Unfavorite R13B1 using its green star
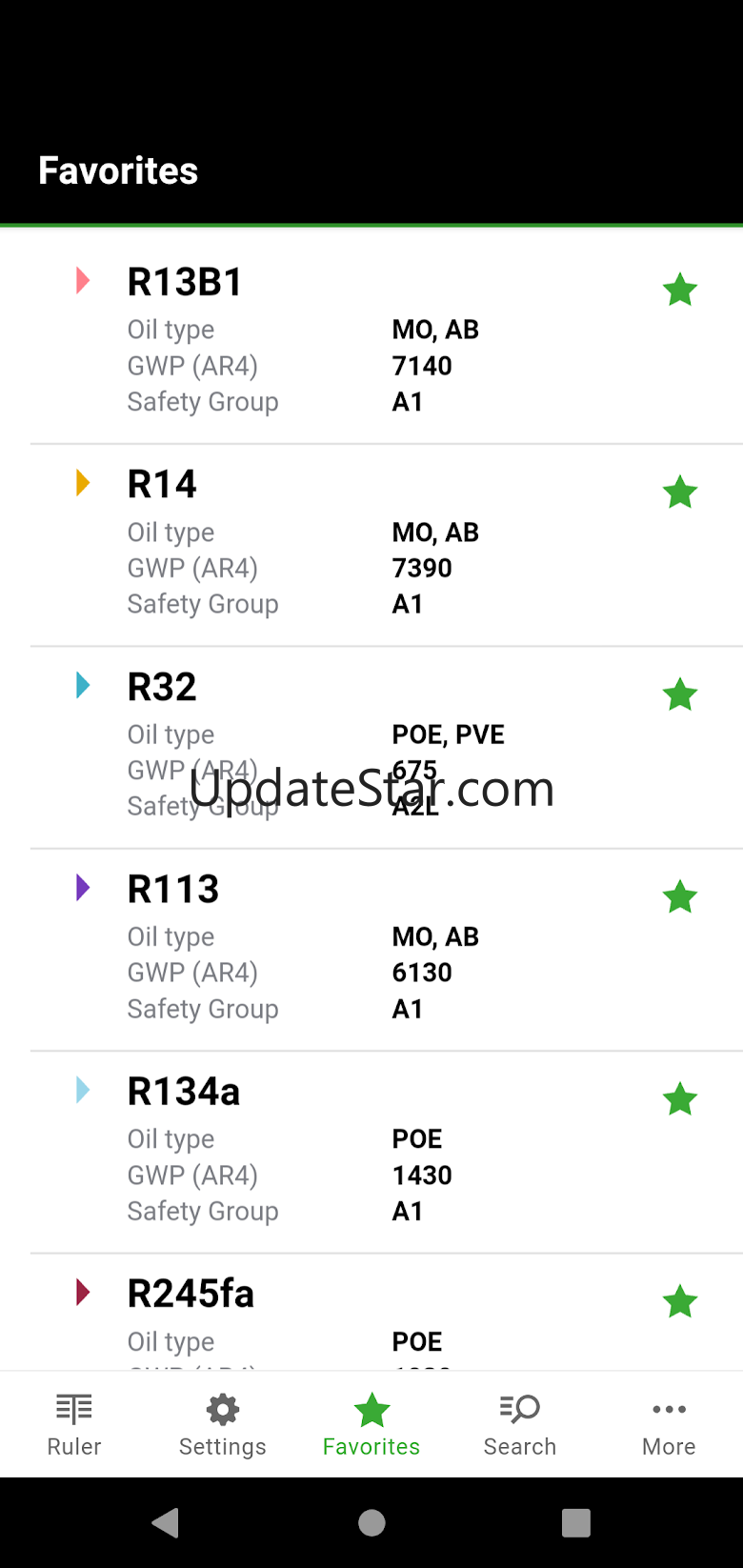The width and height of the screenshot is (743, 1568). (x=680, y=290)
